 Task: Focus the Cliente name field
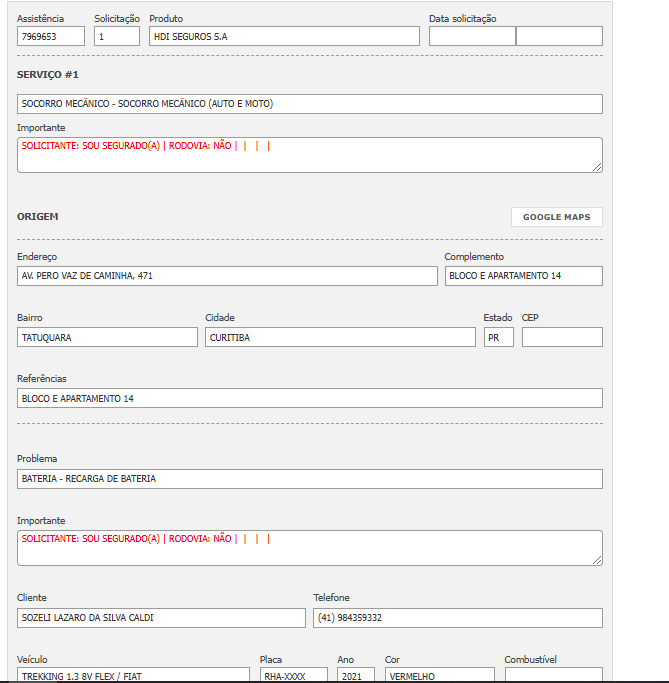161,618
